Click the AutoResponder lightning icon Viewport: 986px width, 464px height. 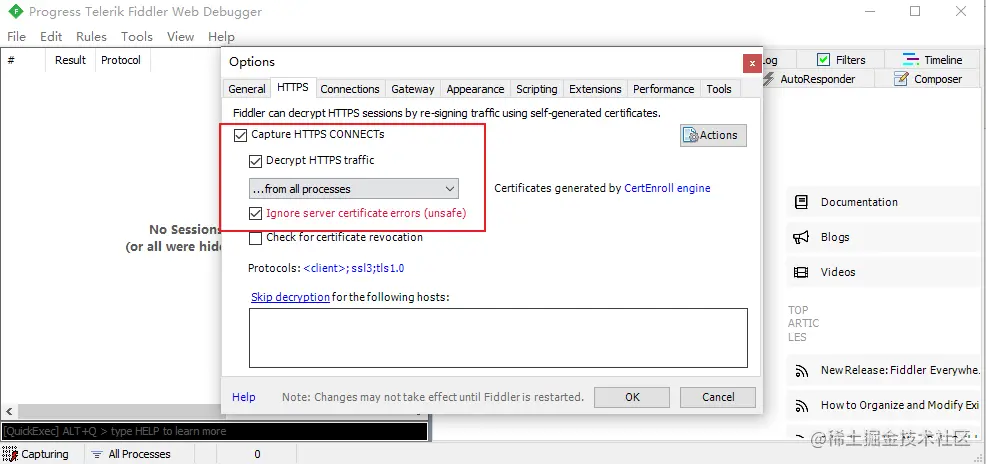click(768, 79)
